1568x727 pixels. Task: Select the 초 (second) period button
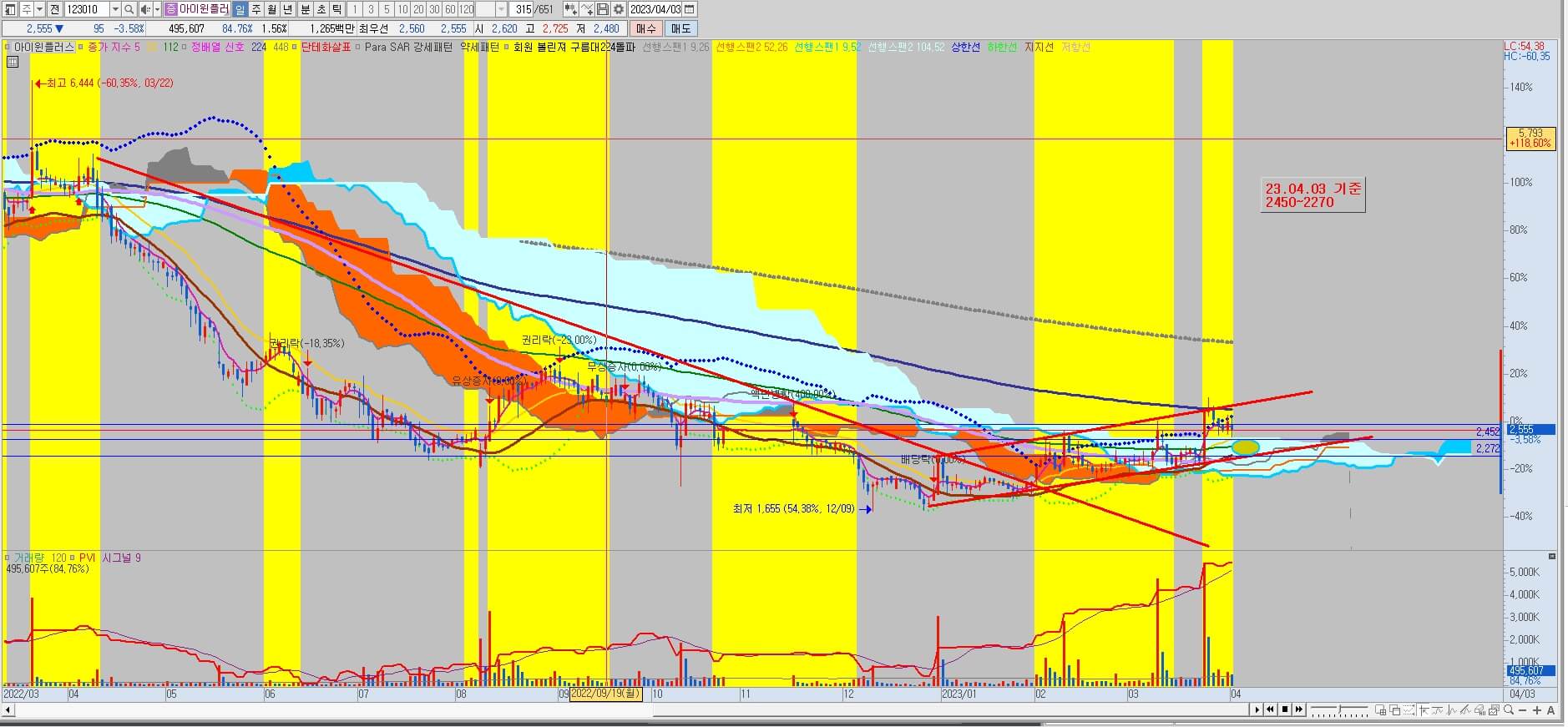click(x=321, y=9)
